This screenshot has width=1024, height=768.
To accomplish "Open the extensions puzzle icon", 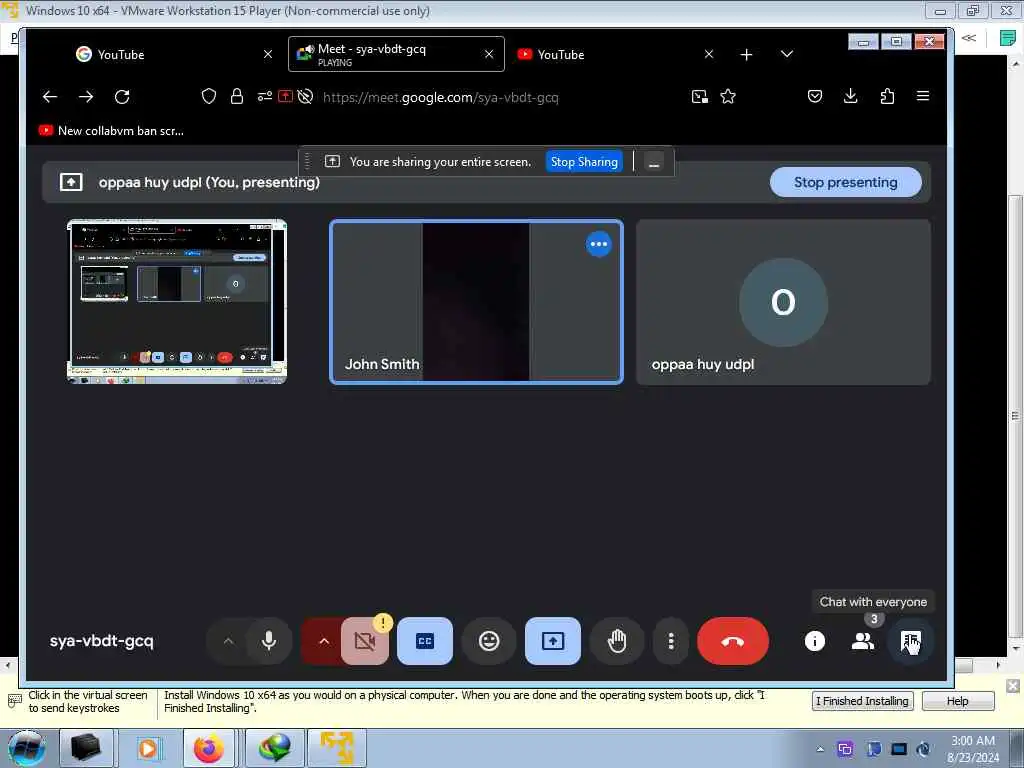I will click(887, 97).
